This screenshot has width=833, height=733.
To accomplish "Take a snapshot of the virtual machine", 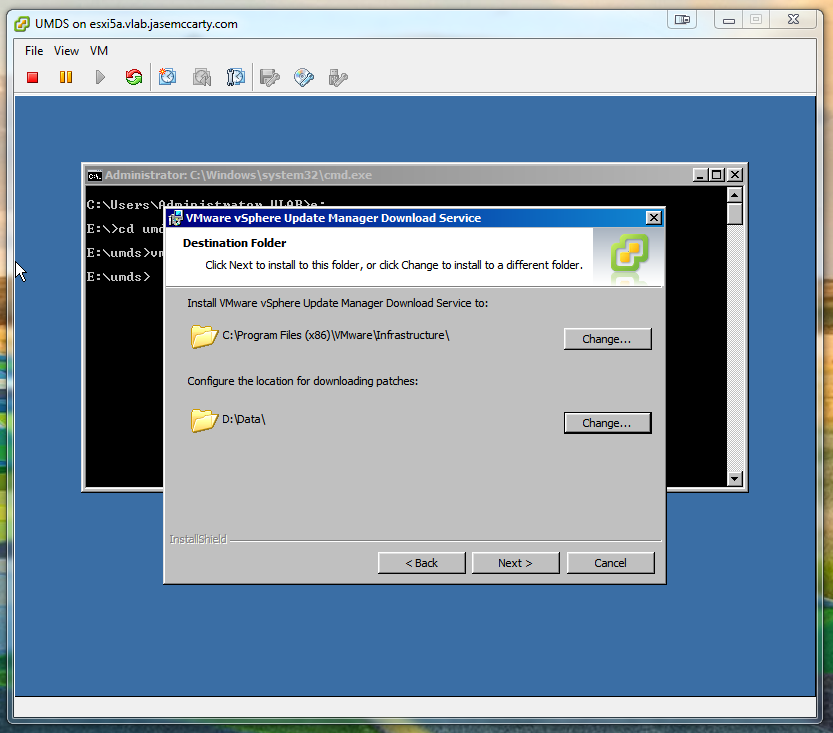I will [167, 78].
